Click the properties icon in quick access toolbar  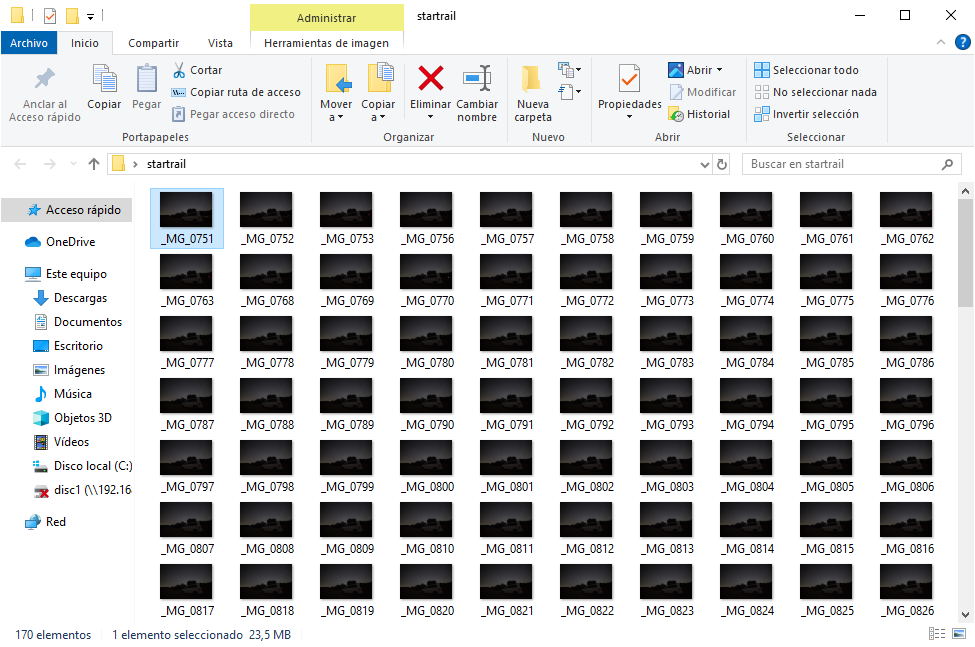[50, 16]
